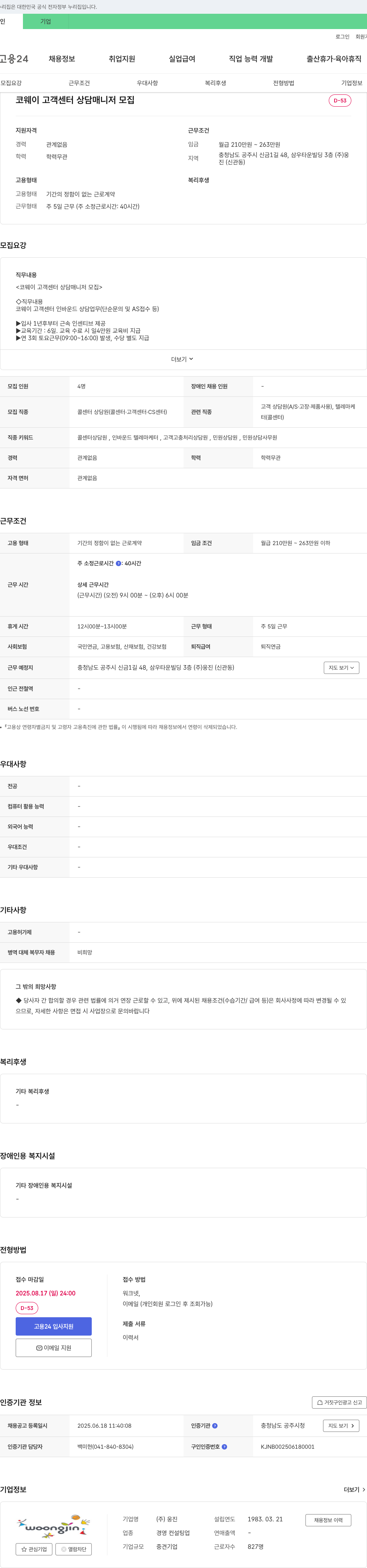
Task: Add company with 관심기업 star button
Action: coord(34,1549)
